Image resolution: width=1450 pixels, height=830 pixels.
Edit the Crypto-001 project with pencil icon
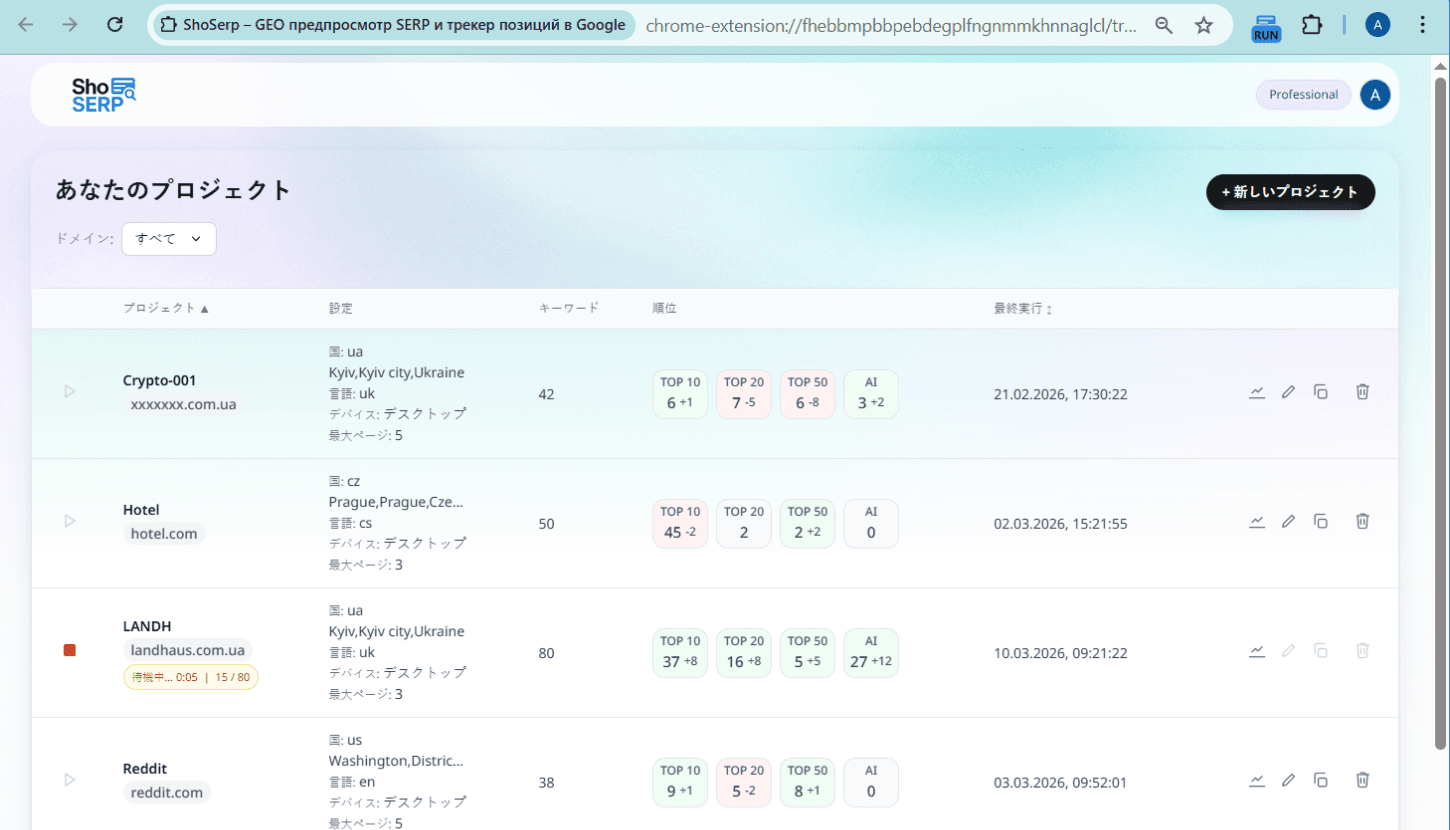point(1288,392)
